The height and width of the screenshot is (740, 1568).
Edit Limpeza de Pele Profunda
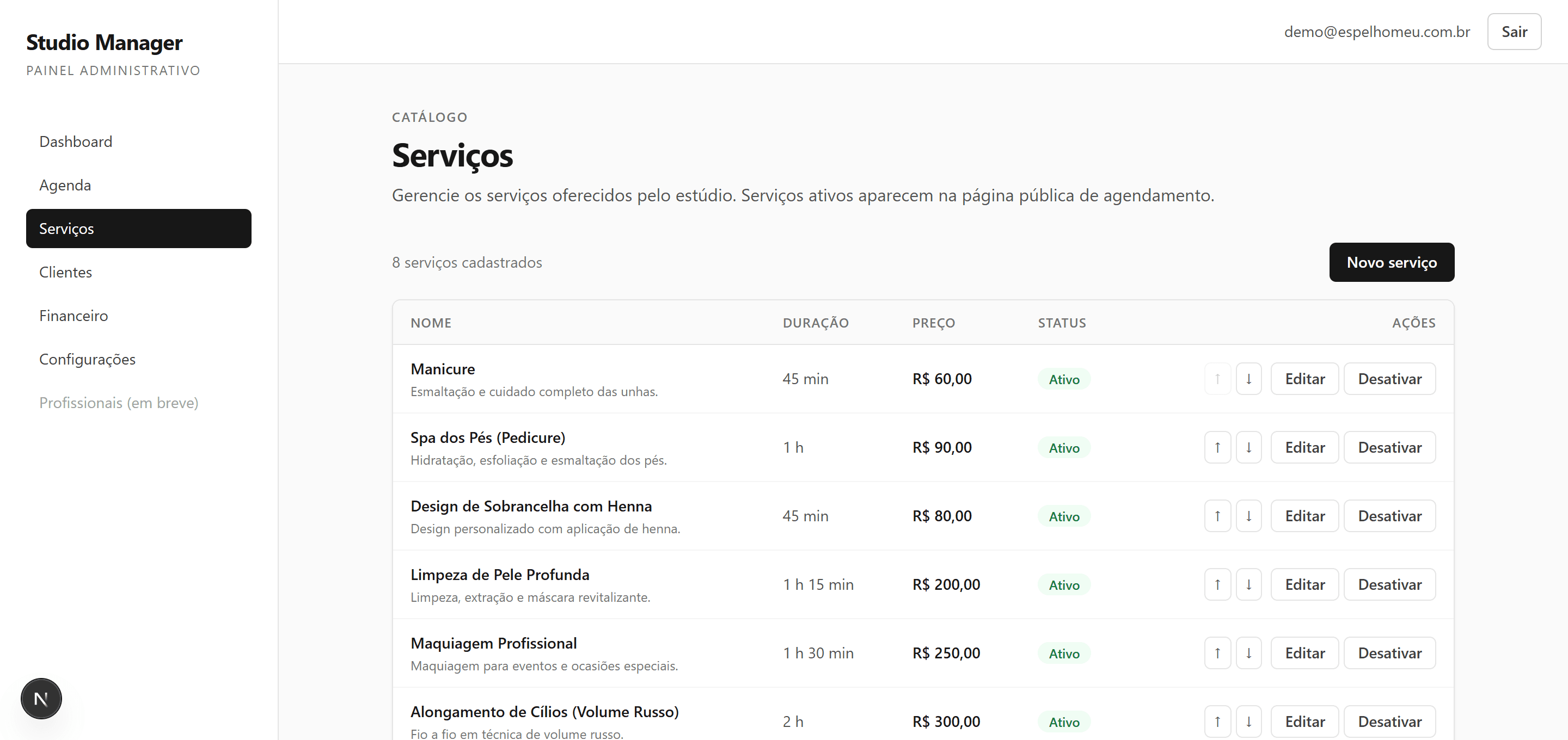point(1304,584)
